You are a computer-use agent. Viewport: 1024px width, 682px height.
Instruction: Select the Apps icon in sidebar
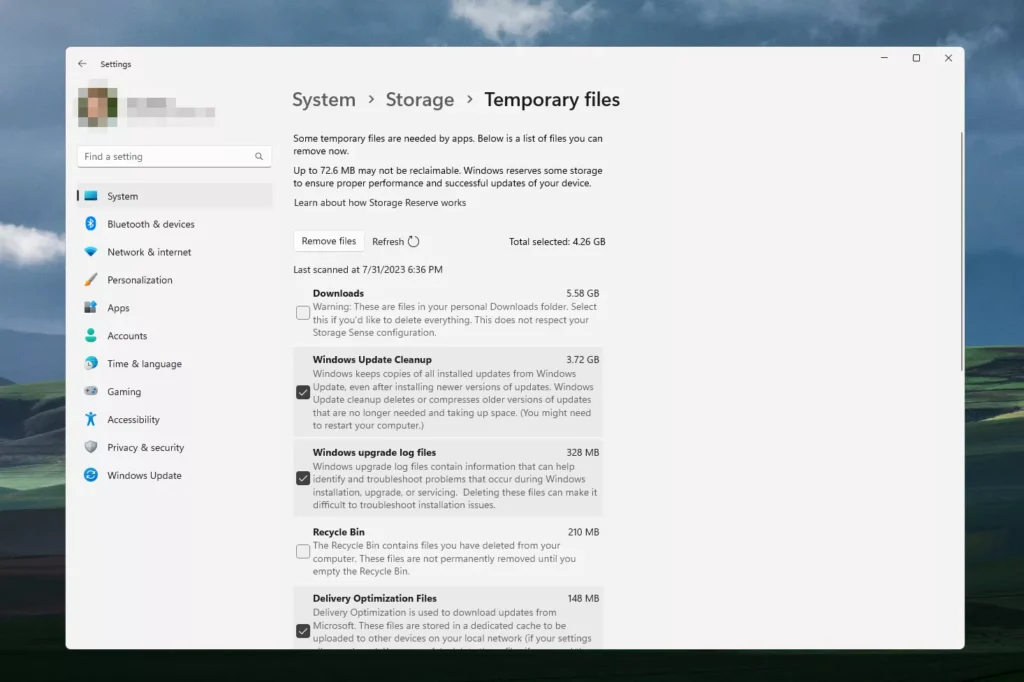(90, 308)
